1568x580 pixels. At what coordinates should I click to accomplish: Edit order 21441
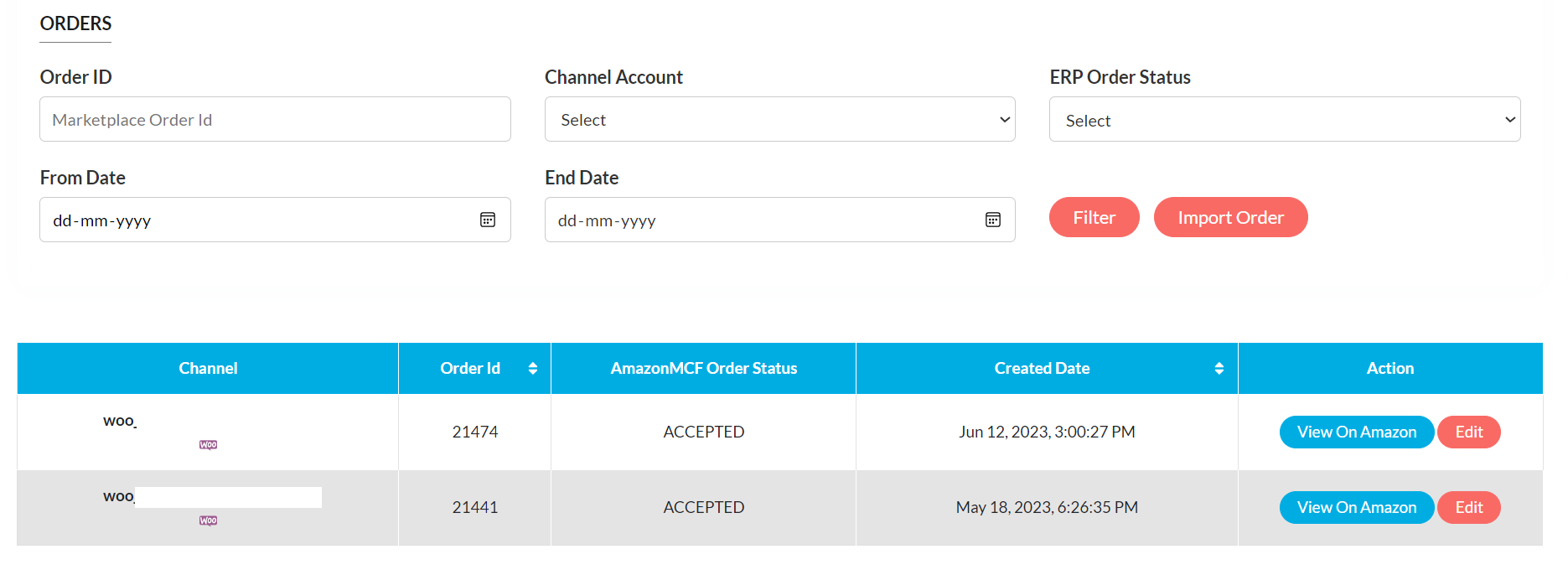pyautogui.click(x=1469, y=507)
